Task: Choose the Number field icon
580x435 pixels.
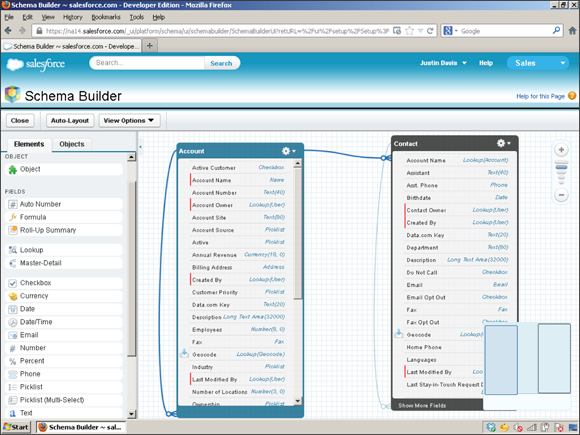Action: click(x=13, y=348)
